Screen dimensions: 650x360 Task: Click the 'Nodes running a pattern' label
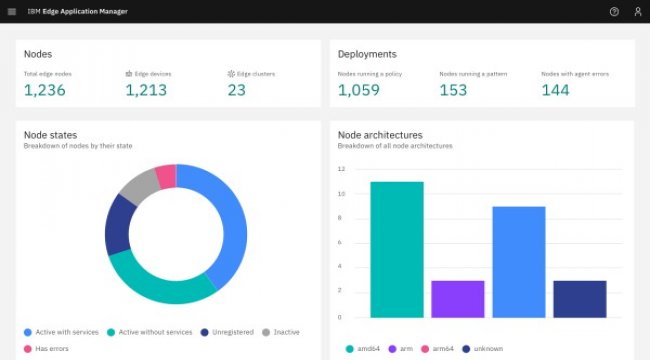(x=473, y=74)
